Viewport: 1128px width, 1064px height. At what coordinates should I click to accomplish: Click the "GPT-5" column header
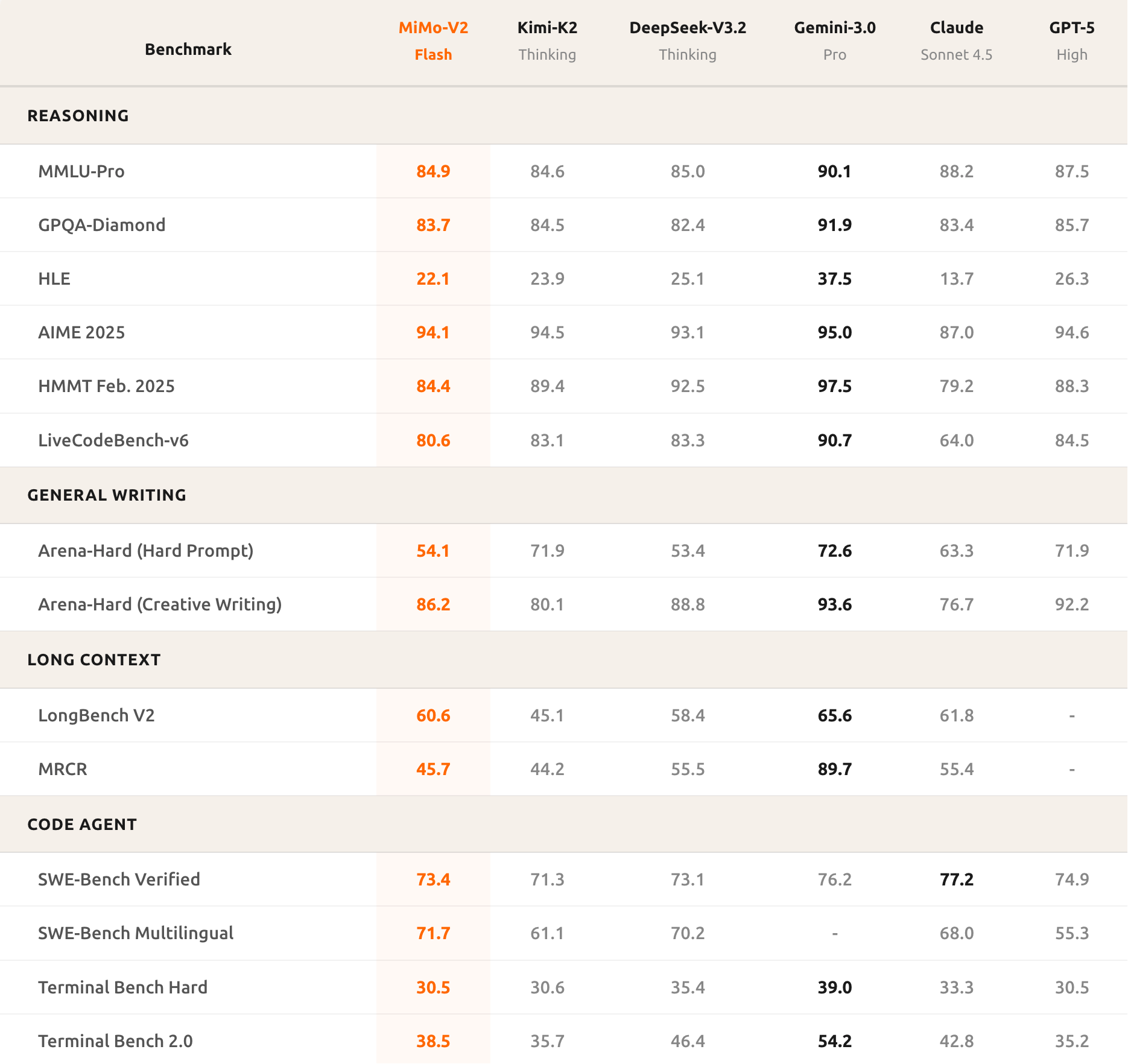[1072, 28]
